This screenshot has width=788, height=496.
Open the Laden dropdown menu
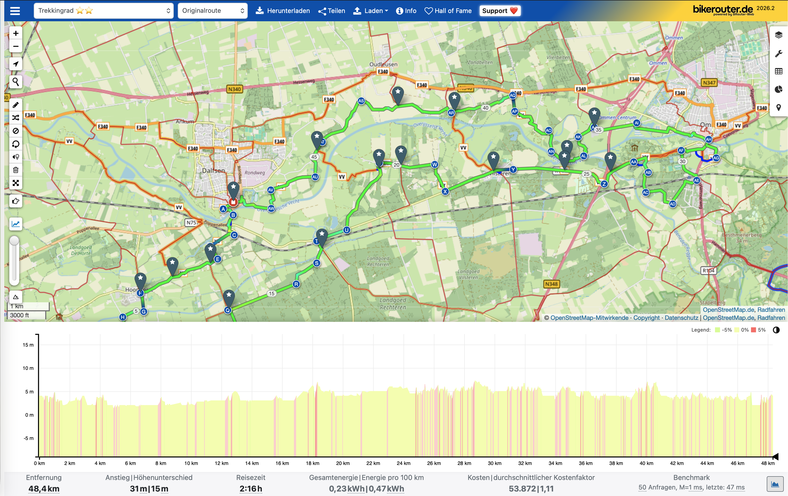pos(370,10)
